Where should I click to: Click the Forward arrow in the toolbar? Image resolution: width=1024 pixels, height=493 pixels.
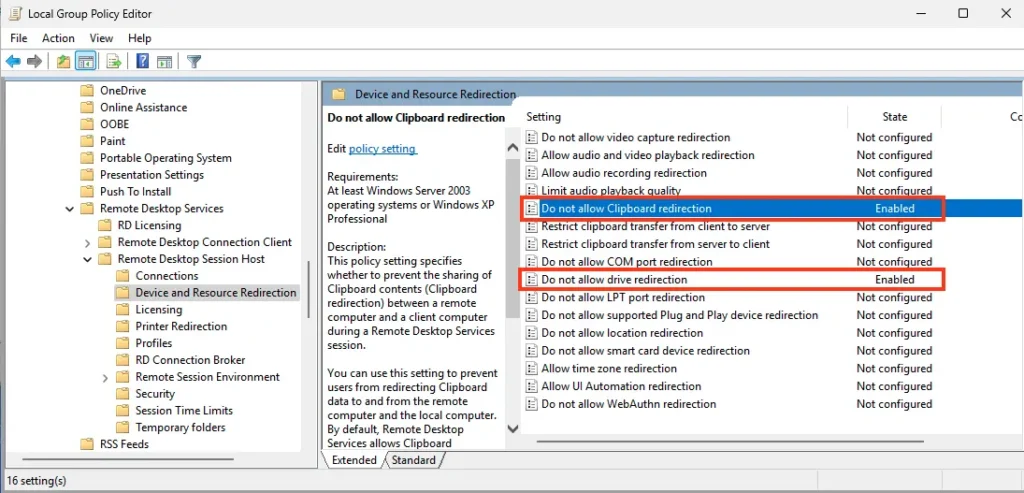[x=35, y=61]
